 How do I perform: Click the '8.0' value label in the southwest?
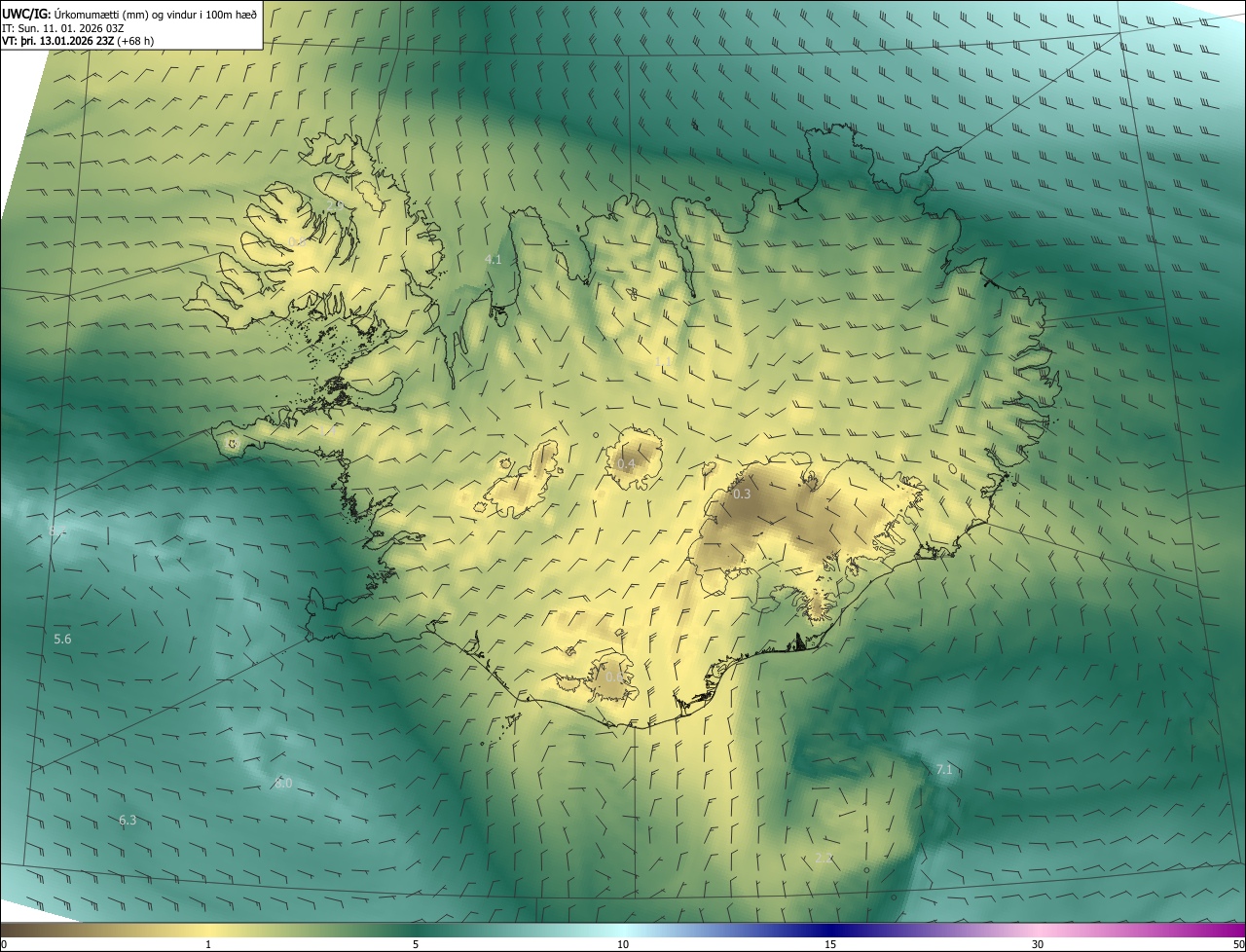click(283, 783)
